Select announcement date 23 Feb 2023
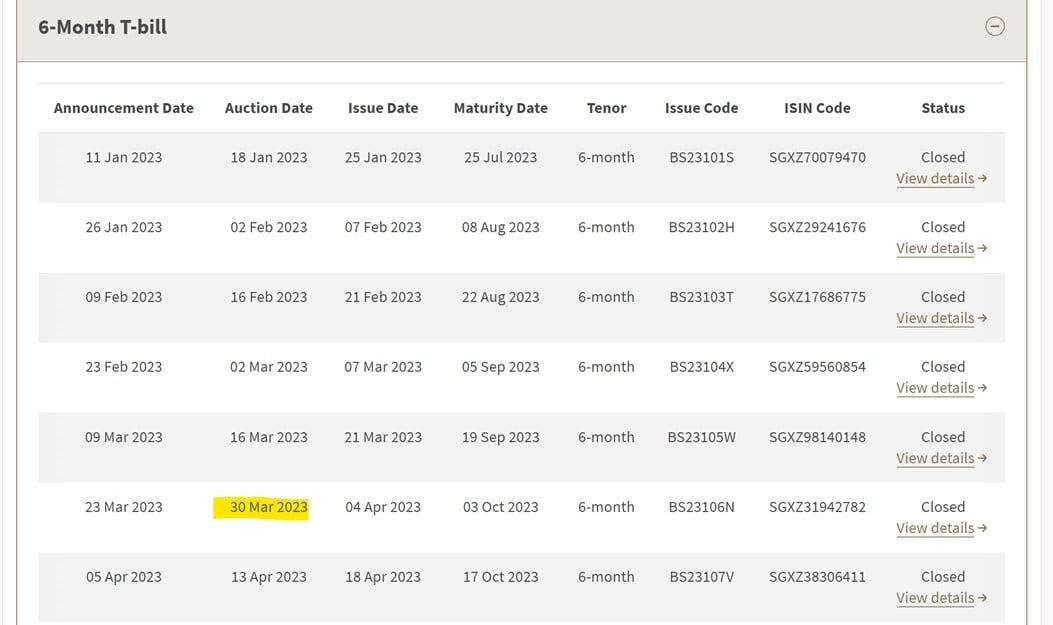The image size is (1053, 625). point(124,367)
